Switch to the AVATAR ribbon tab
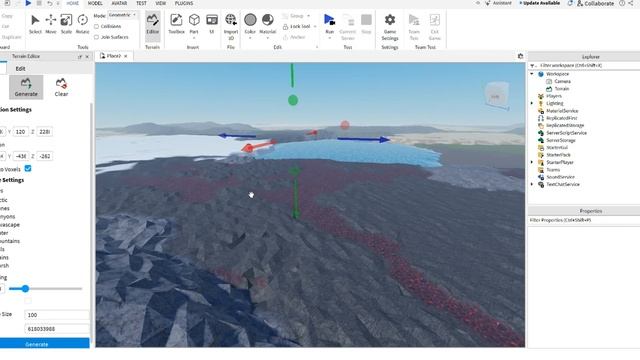 click(119, 3)
